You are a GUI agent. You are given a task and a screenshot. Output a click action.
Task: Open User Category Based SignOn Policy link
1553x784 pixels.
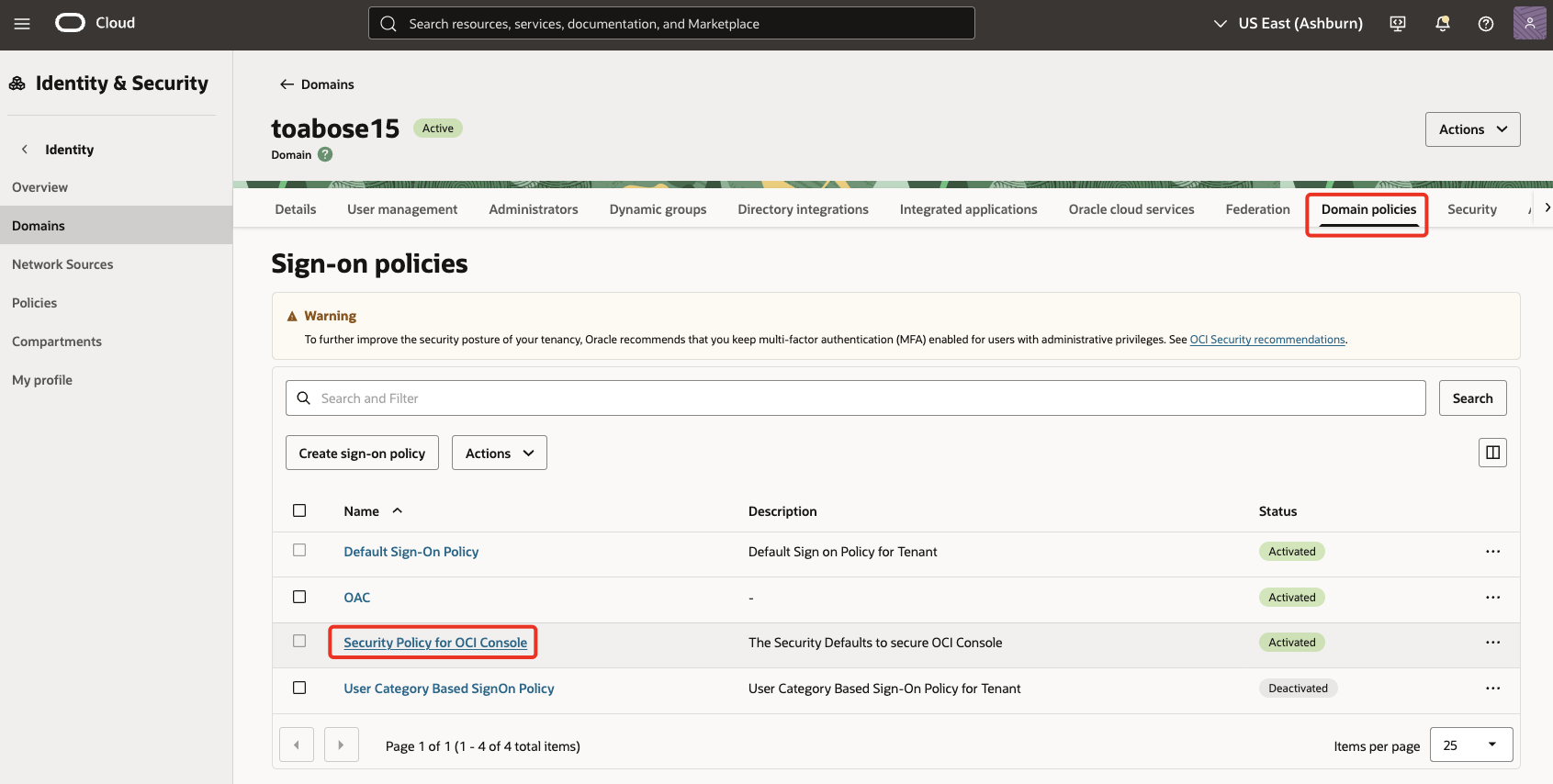449,689
